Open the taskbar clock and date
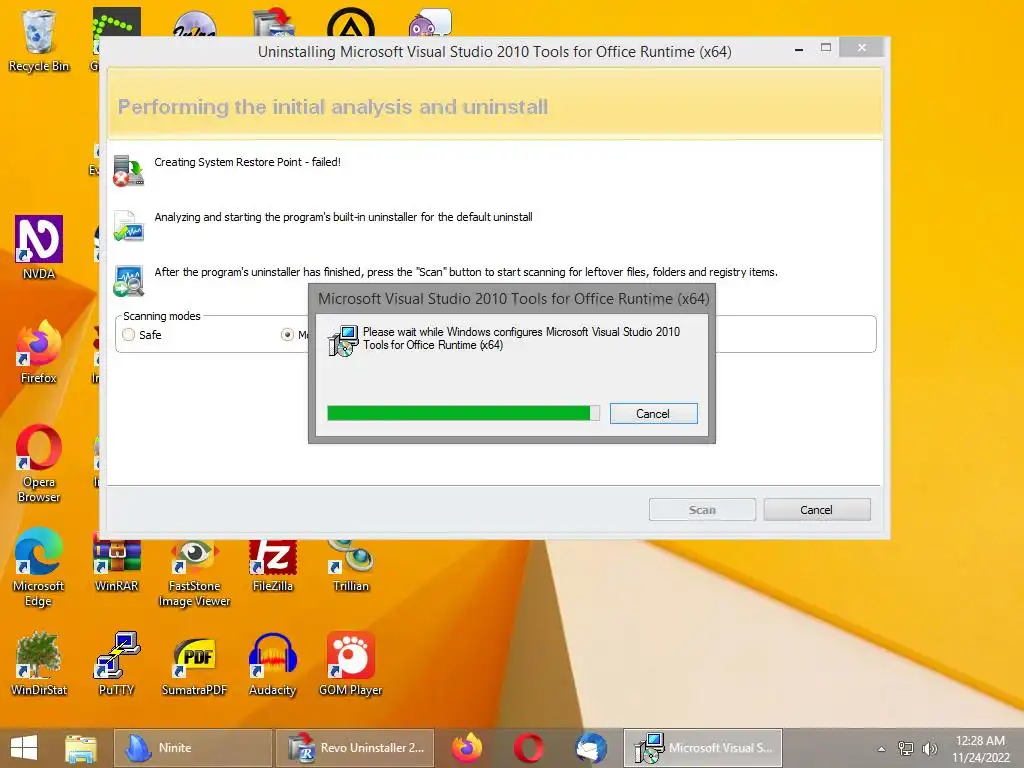 pos(980,749)
